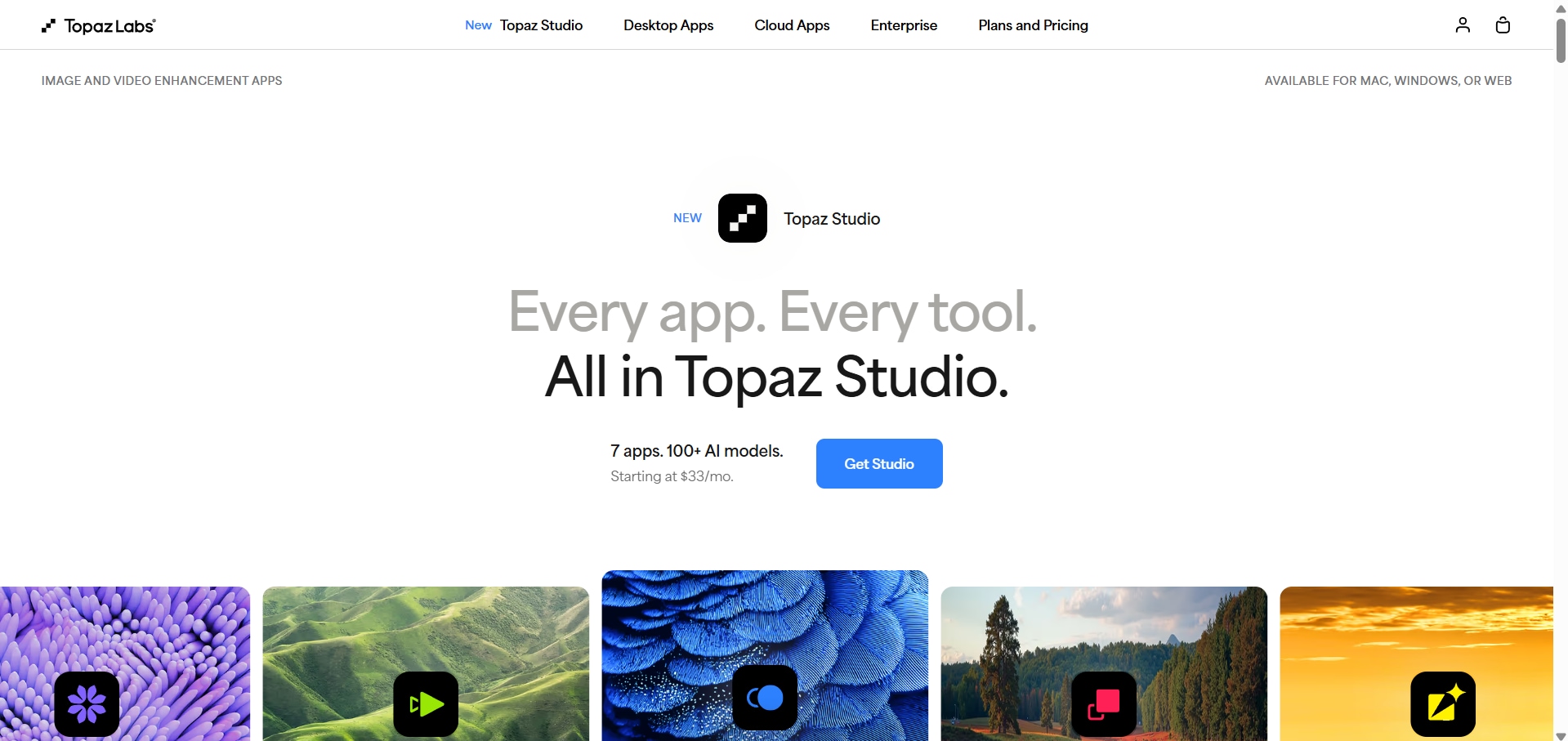This screenshot has height=741, width=1568.
Task: Open the user account icon
Action: click(1463, 25)
